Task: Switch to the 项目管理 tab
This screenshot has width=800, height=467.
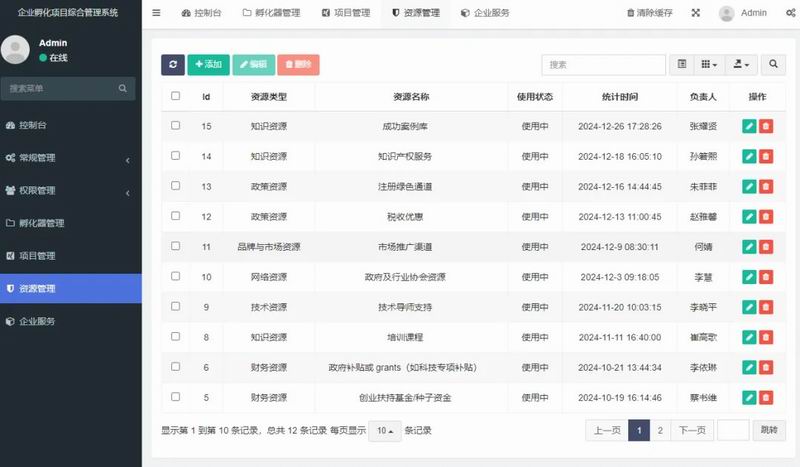Action: 346,13
